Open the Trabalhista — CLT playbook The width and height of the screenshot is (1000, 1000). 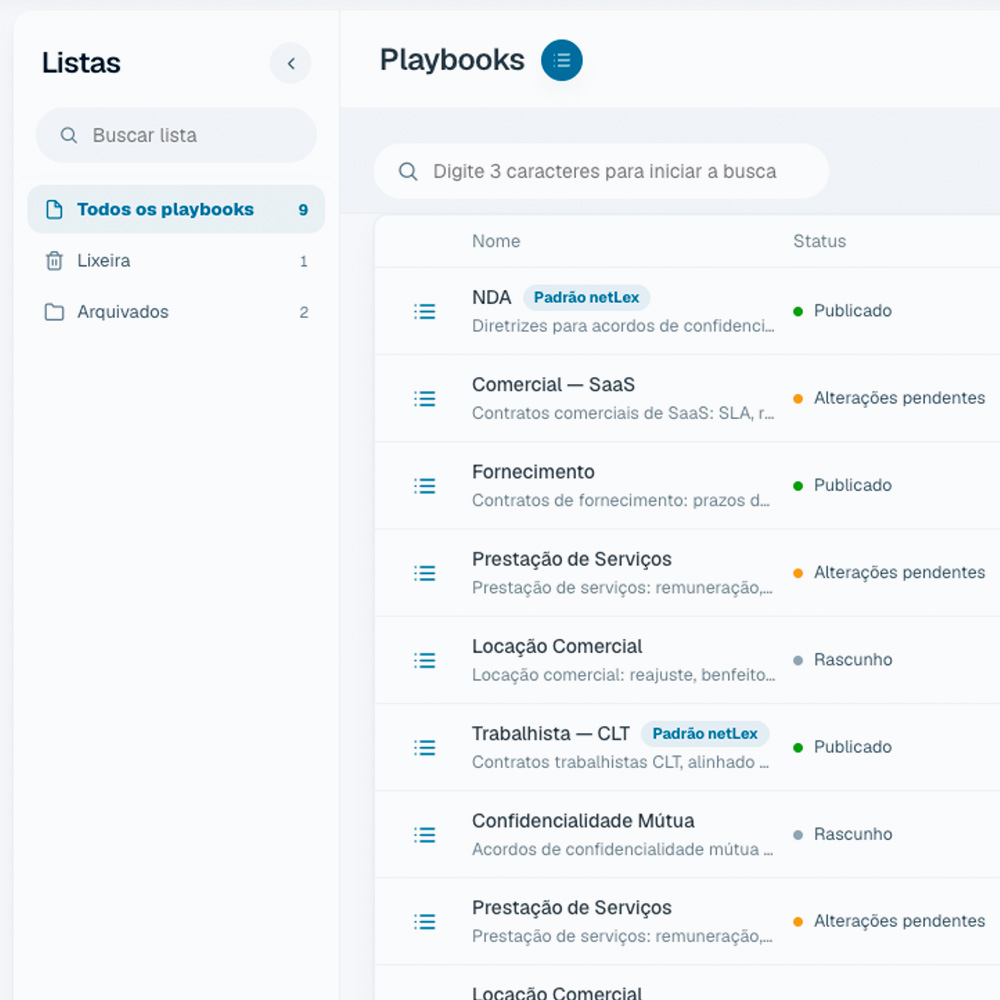550,733
